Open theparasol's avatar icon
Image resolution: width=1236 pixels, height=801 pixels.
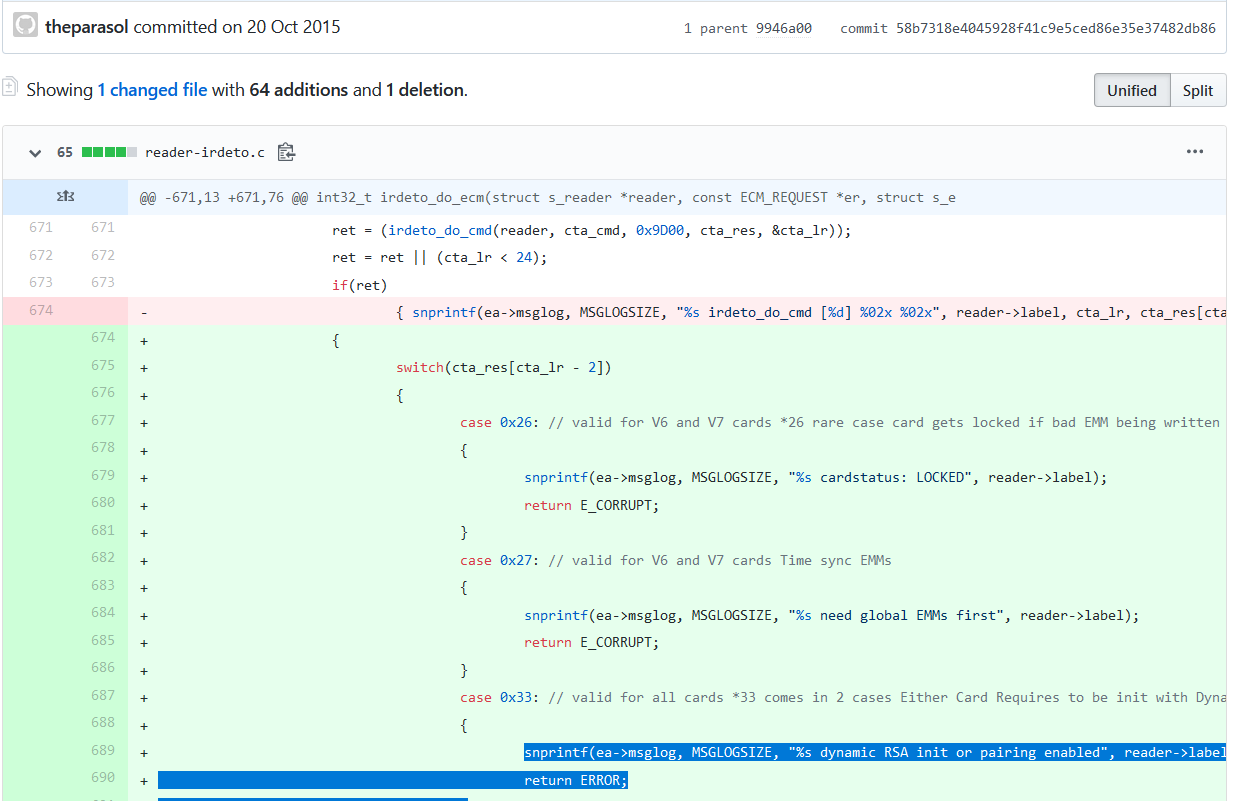tap(26, 26)
